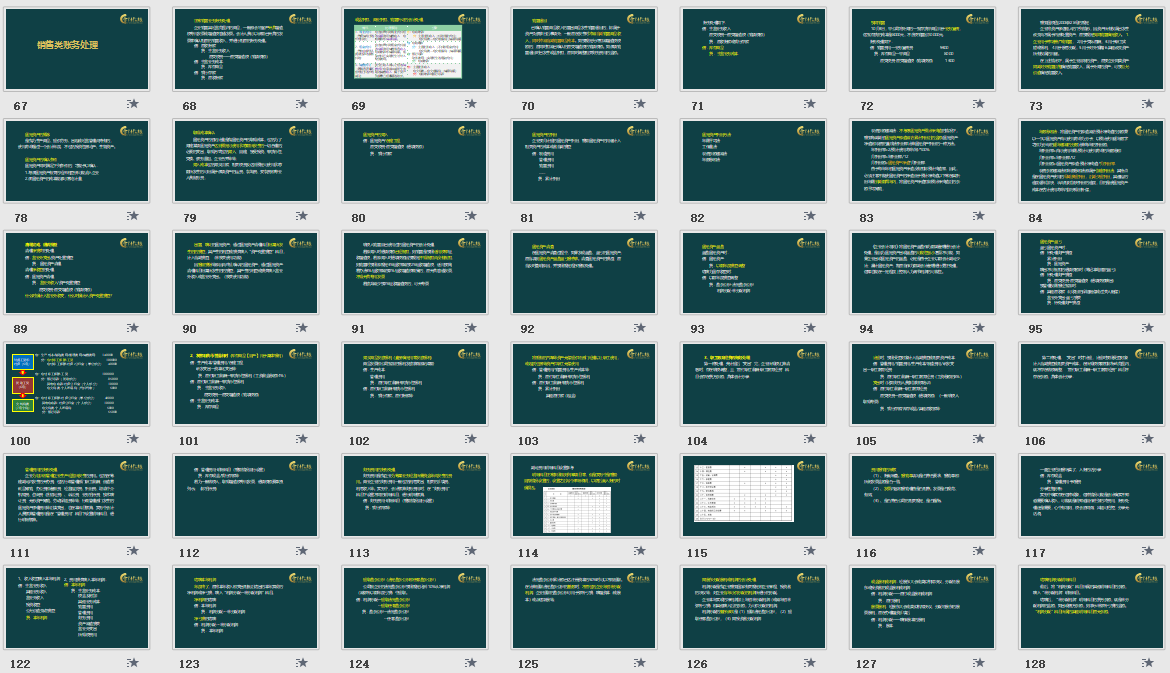The height and width of the screenshot is (673, 1170).
Task: Click the animation star icon under slide 68
Action: click(301, 104)
